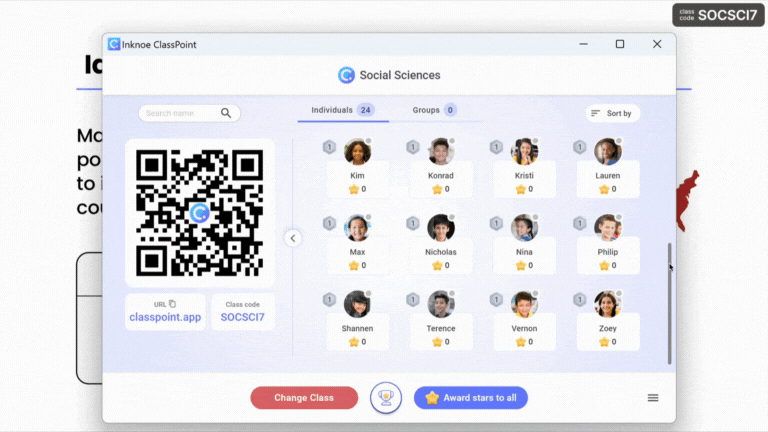
Task: Select Vernon's avatar photo
Action: pyautogui.click(x=524, y=304)
